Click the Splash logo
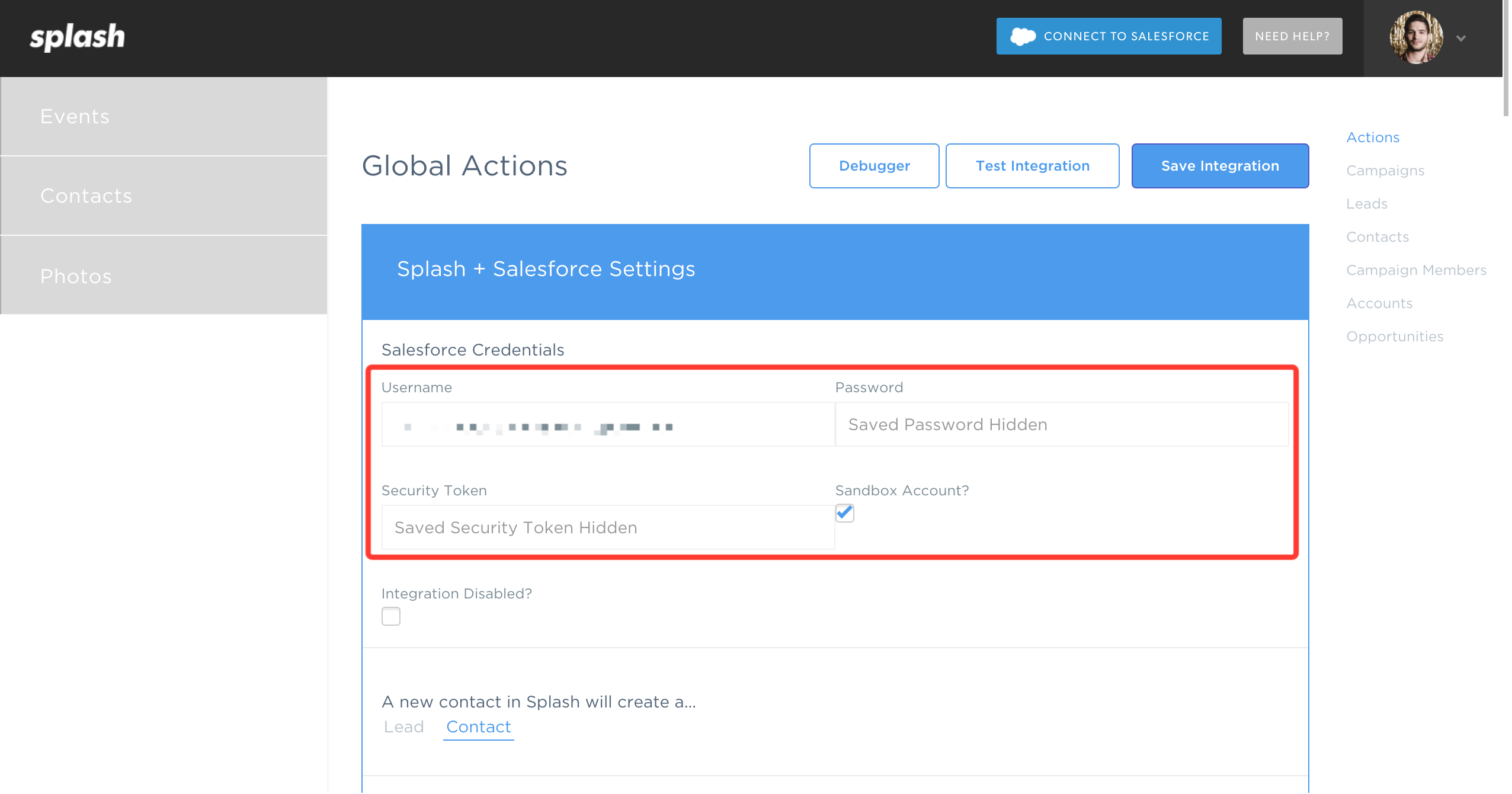This screenshot has height=794, width=1512. (x=77, y=37)
